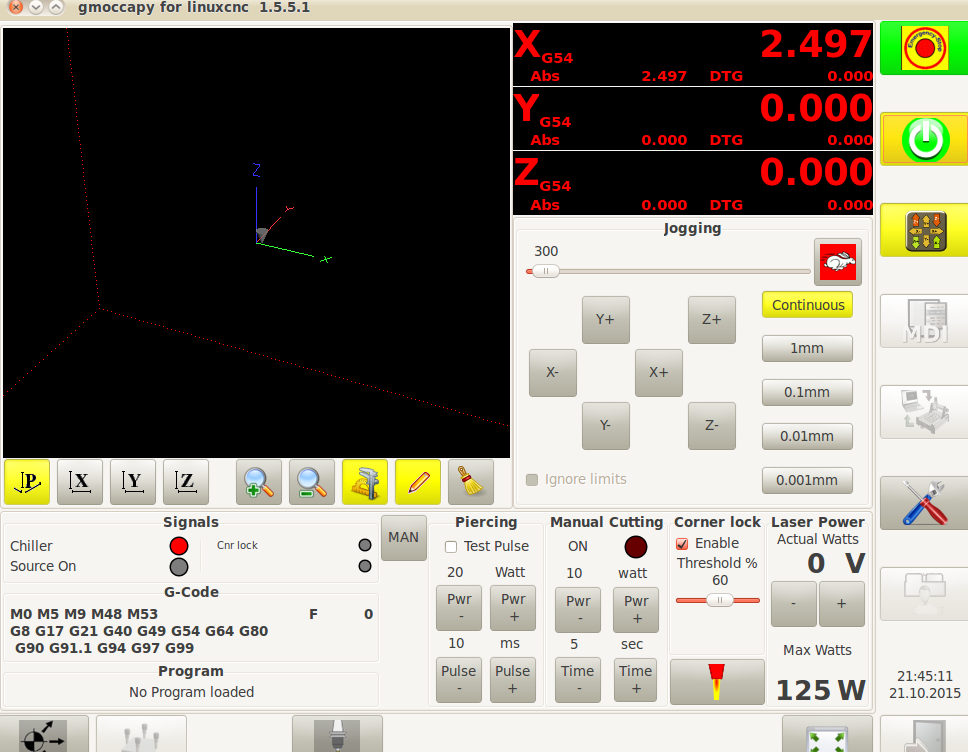Click the bottom tool spindle icon

pos(337,735)
